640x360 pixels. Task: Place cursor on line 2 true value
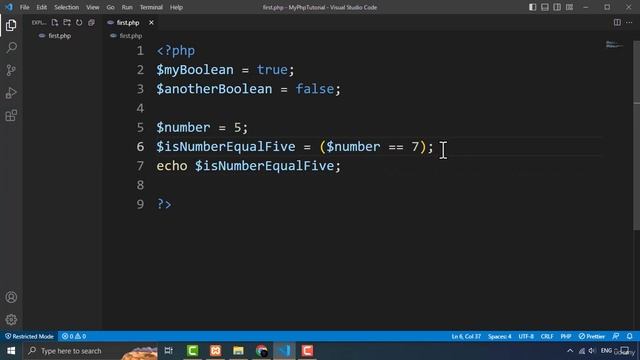click(x=272, y=70)
